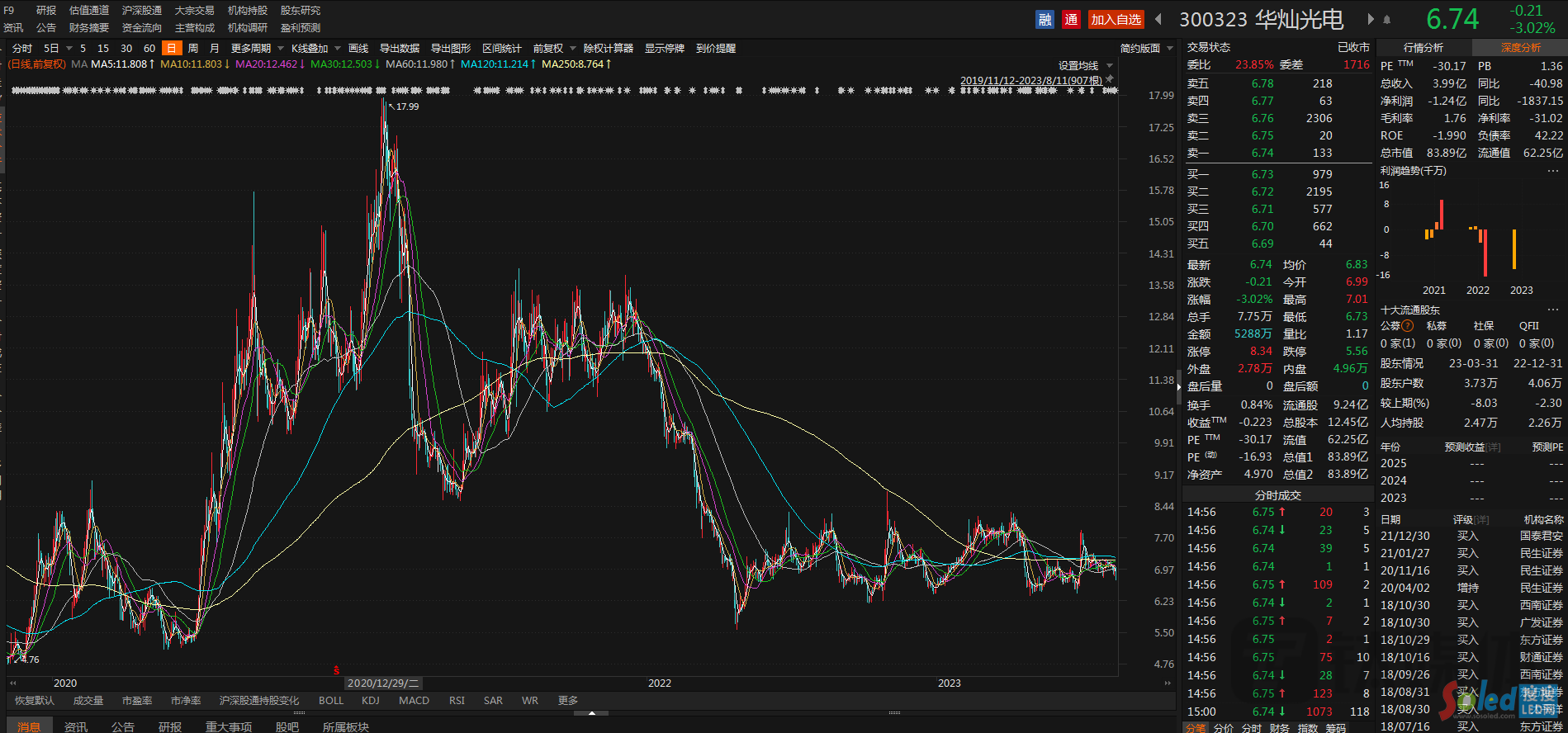Viewport: 1568px width, 733px height.
Task: Expand the 更多周期 dropdown
Action: coord(257,49)
